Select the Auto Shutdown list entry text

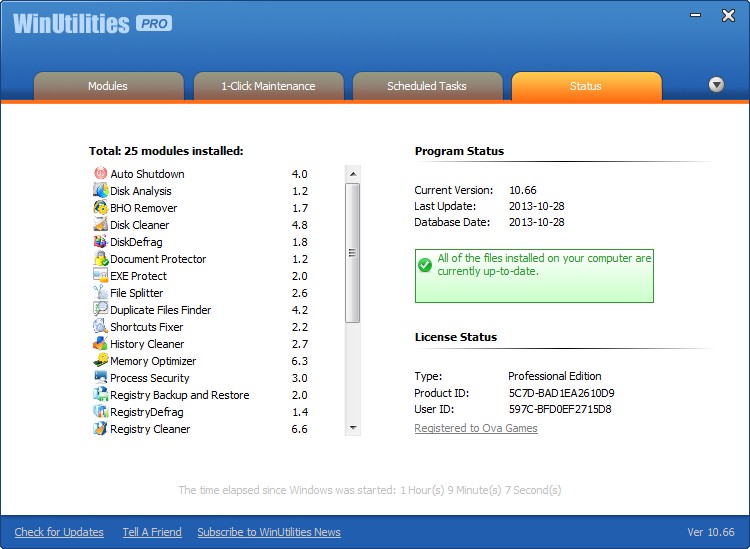(147, 174)
